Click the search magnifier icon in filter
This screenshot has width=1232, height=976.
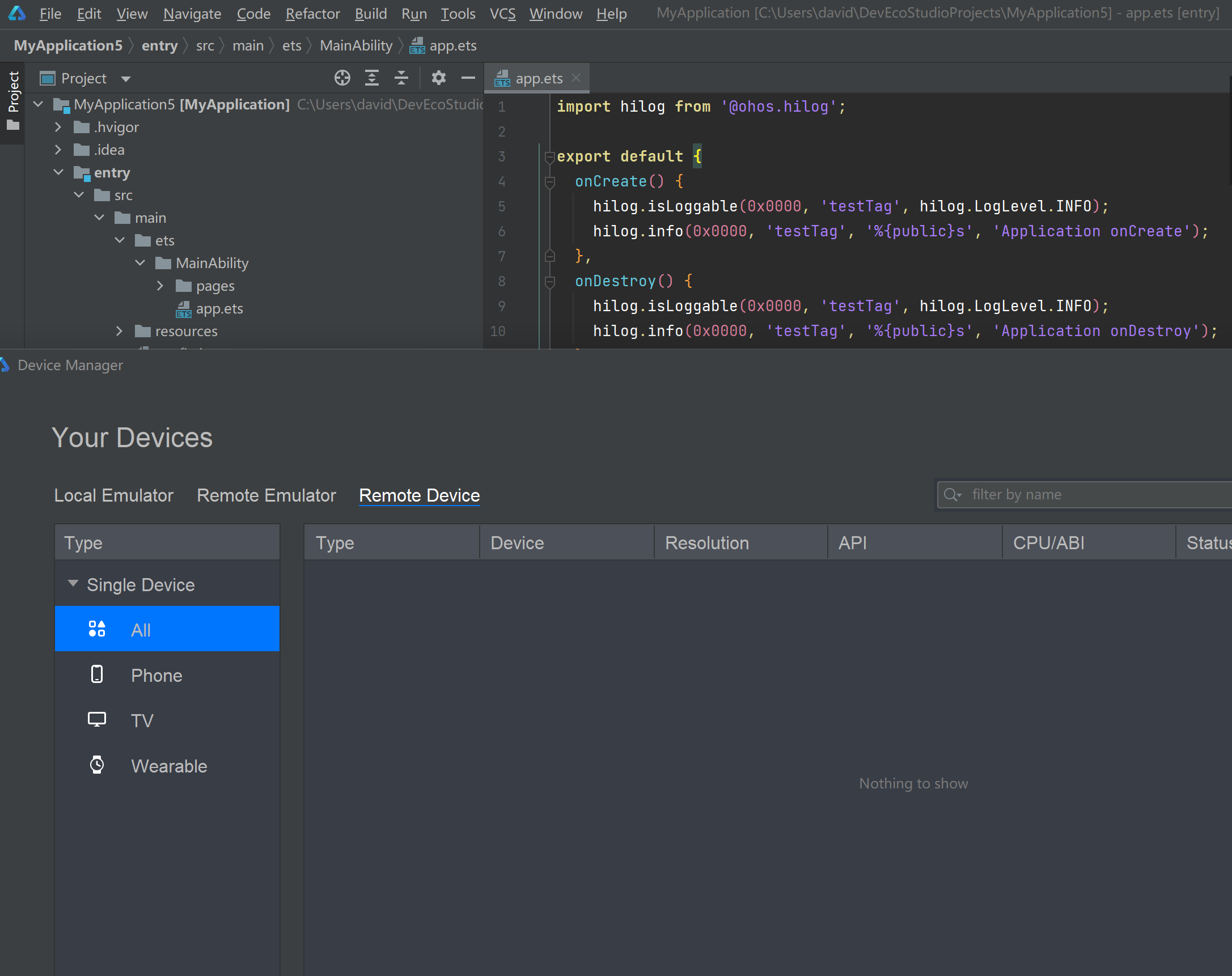tap(952, 495)
